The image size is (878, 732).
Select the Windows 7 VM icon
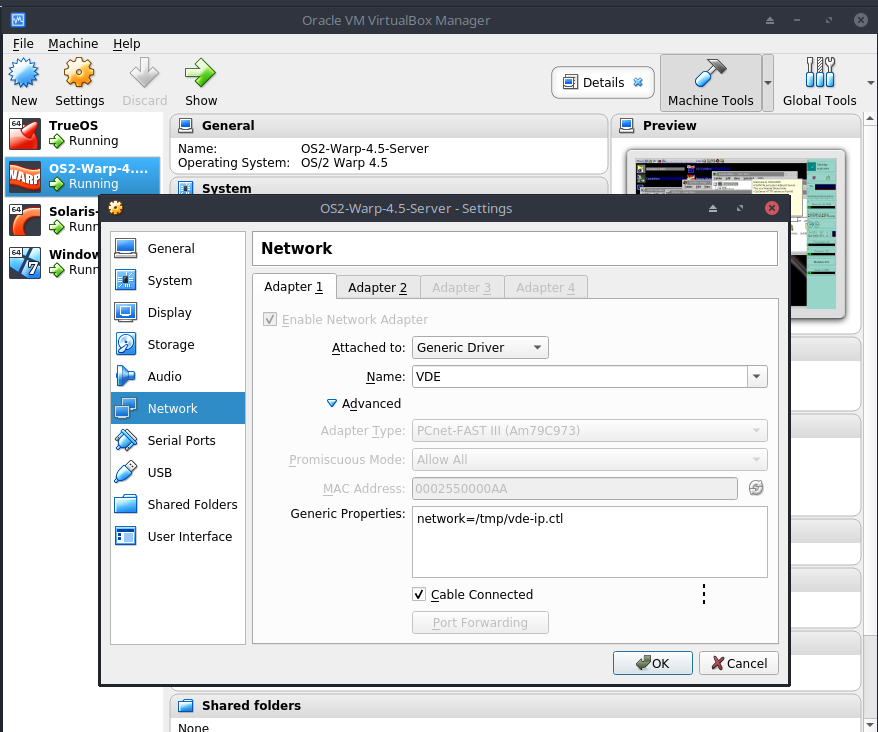pos(25,263)
